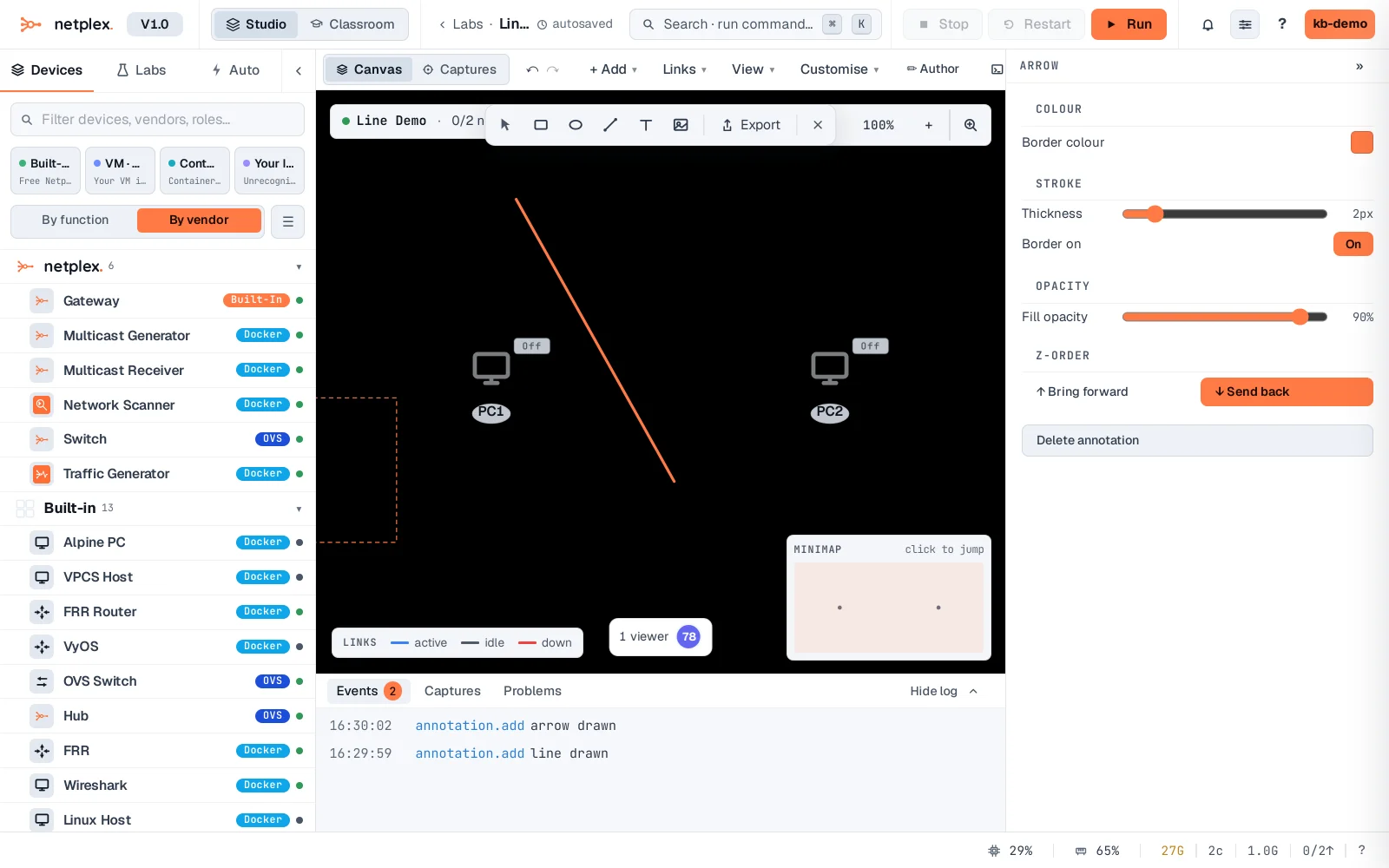Undo the last canvas action

(x=532, y=69)
